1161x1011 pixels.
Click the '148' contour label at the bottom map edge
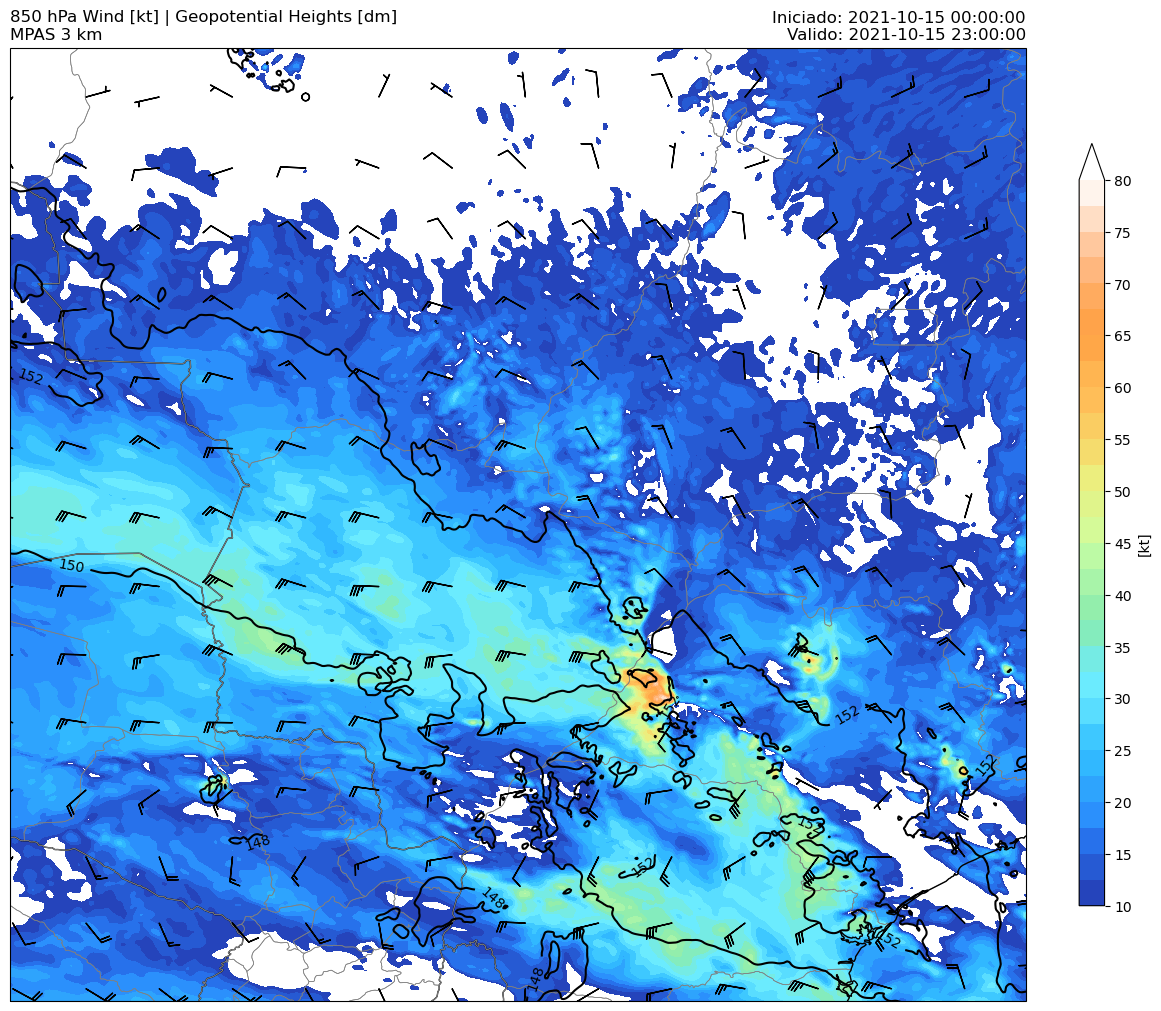pos(538,978)
